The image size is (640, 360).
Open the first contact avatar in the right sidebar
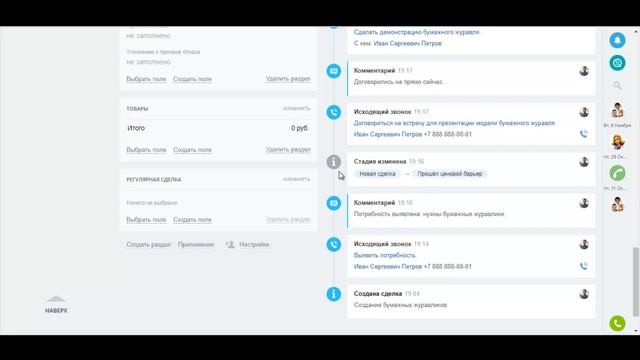[x=617, y=111]
